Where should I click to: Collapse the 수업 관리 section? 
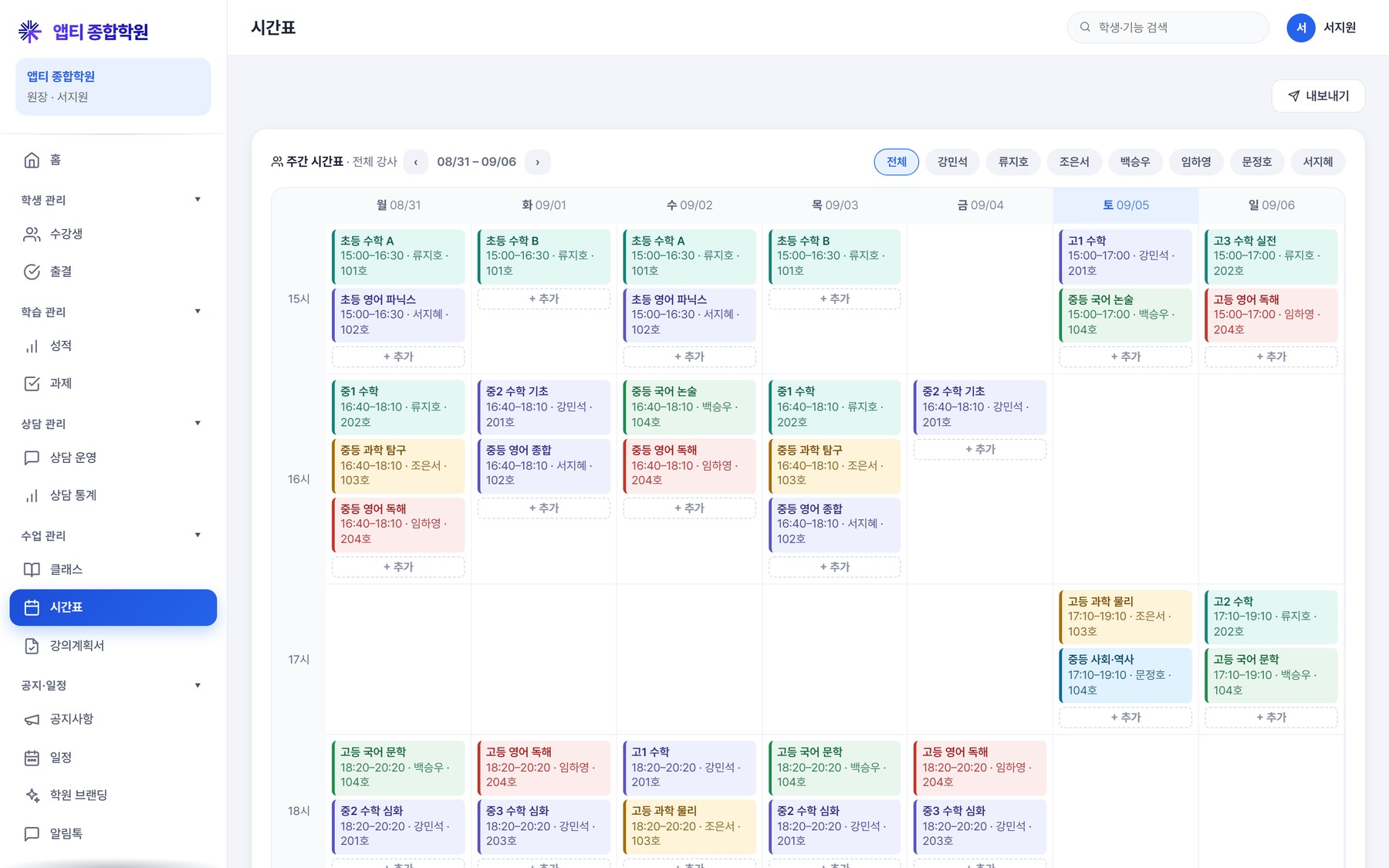198,535
